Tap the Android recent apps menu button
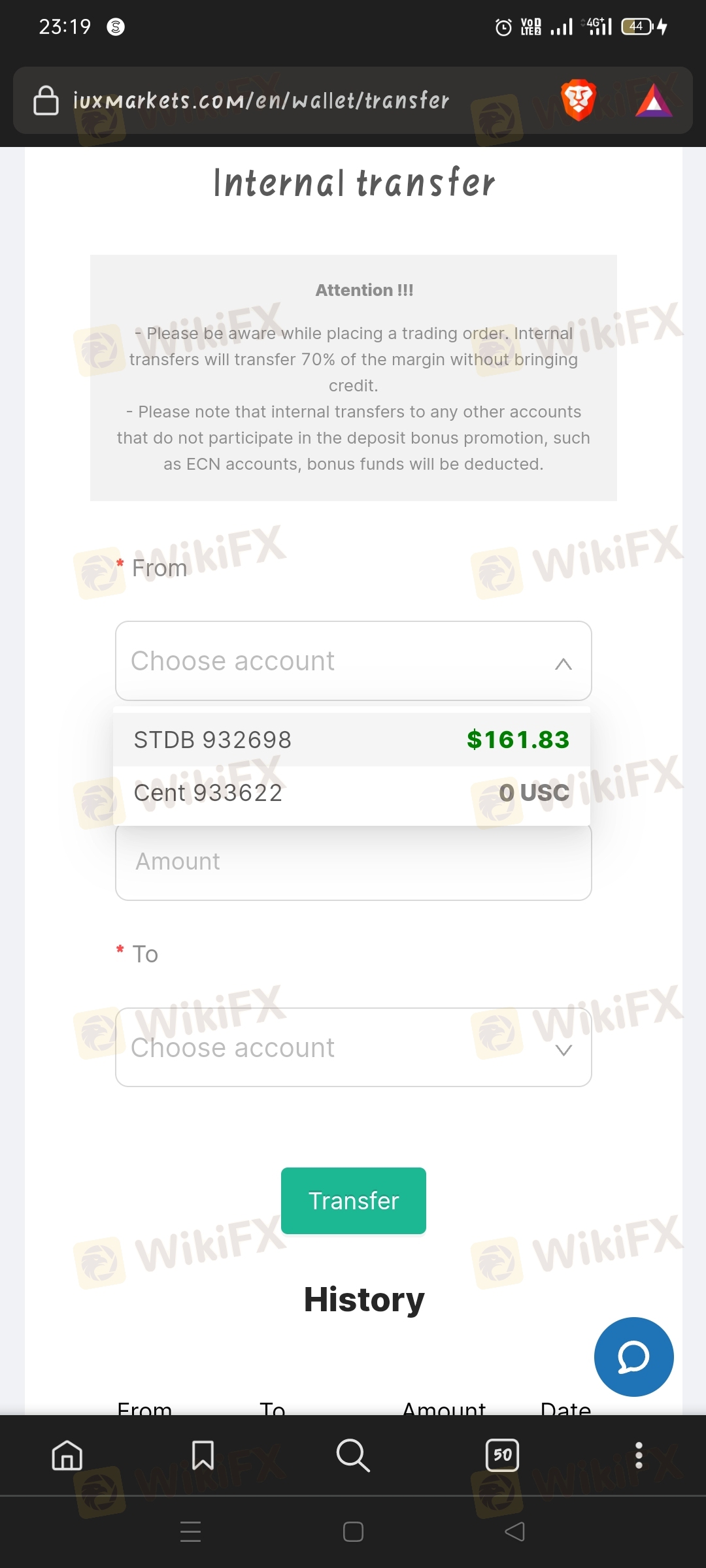 pyautogui.click(x=190, y=1531)
